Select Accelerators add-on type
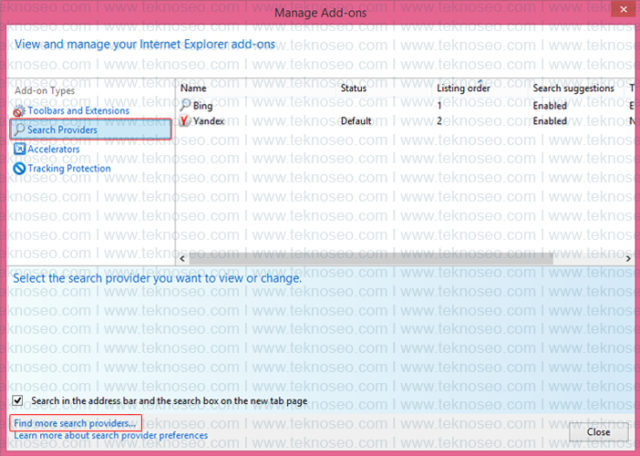Screen dimensions: 640x456 pos(53,149)
